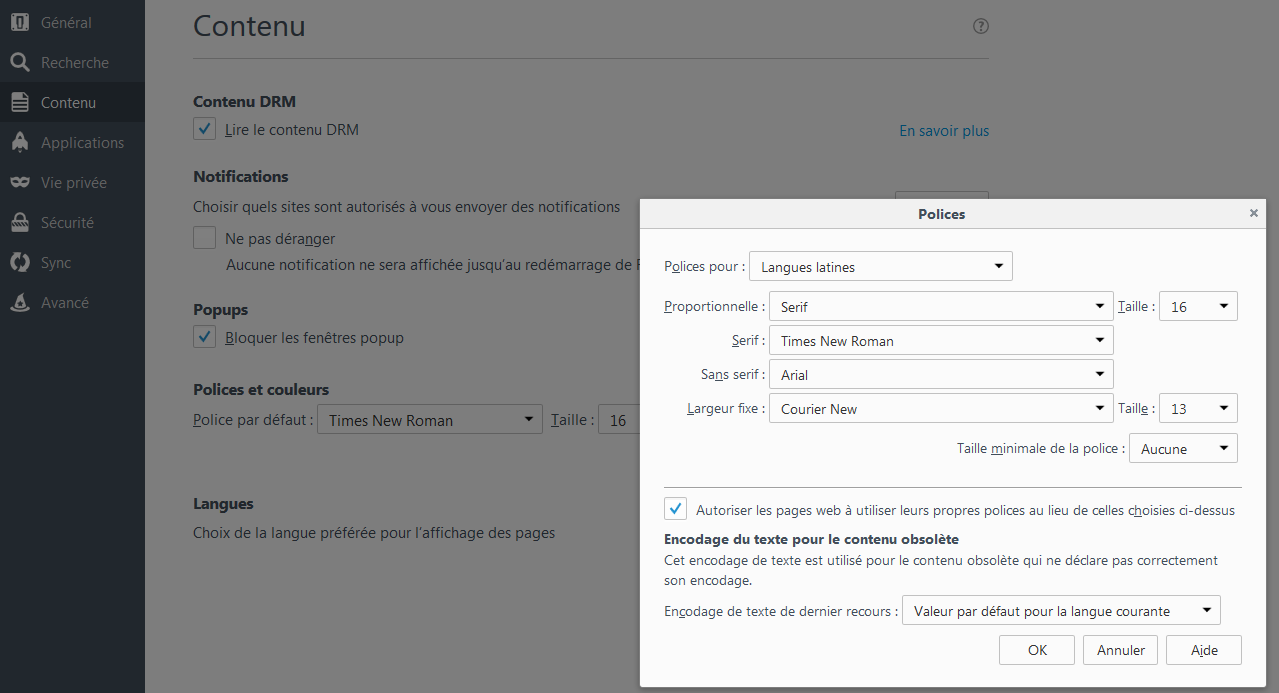Enable the Ne pas déranger checkbox
Image resolution: width=1279 pixels, height=693 pixels.
click(205, 238)
